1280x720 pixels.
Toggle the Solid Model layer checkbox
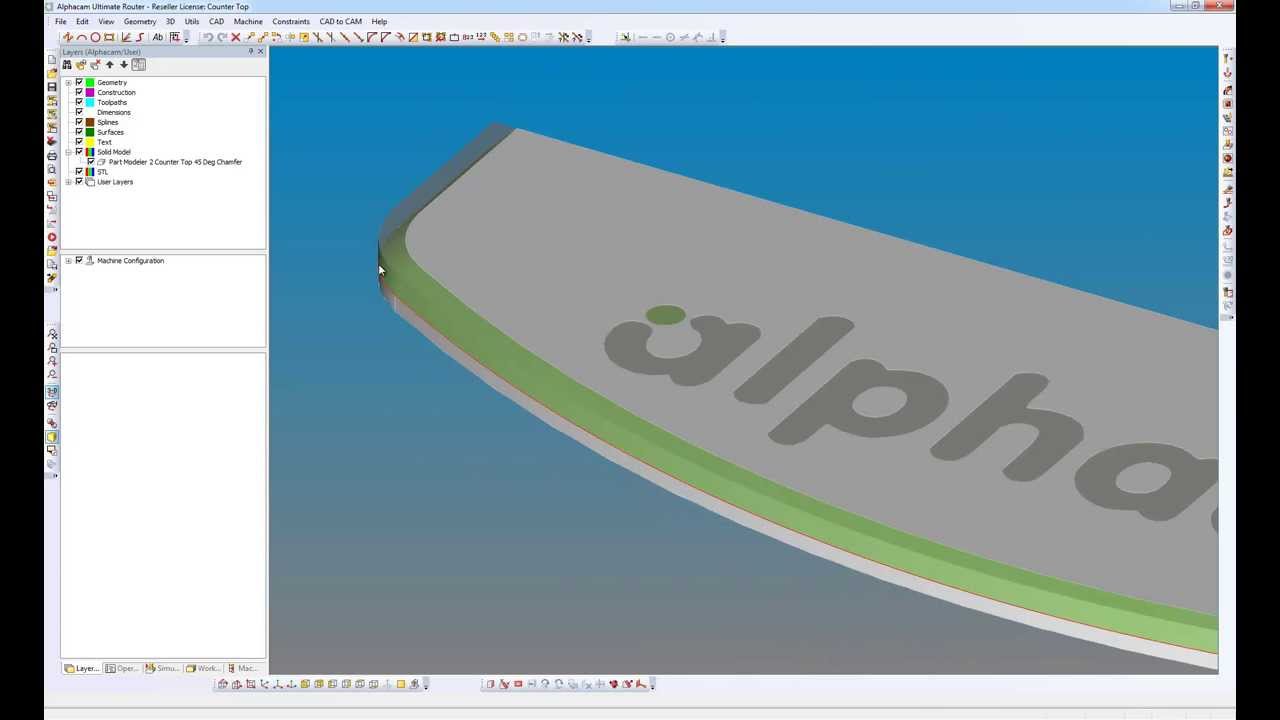tap(79, 152)
